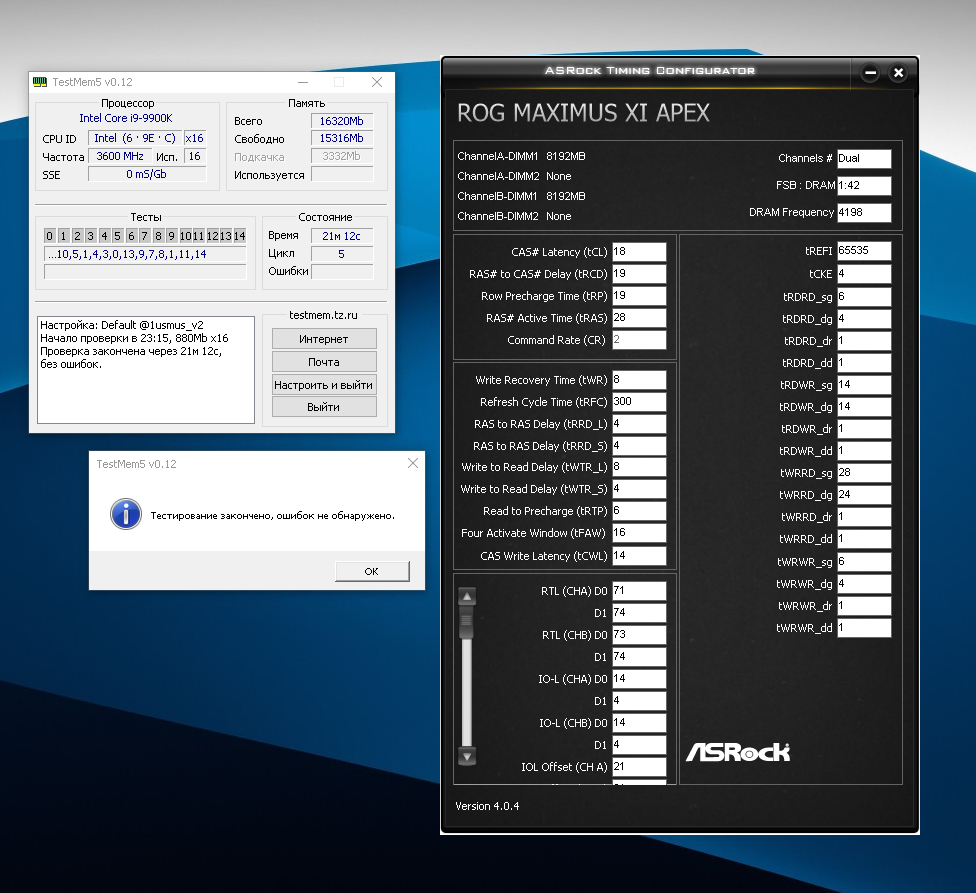Click the RTL panel scrollbar thumb
The height and width of the screenshot is (893, 976).
pos(466,622)
